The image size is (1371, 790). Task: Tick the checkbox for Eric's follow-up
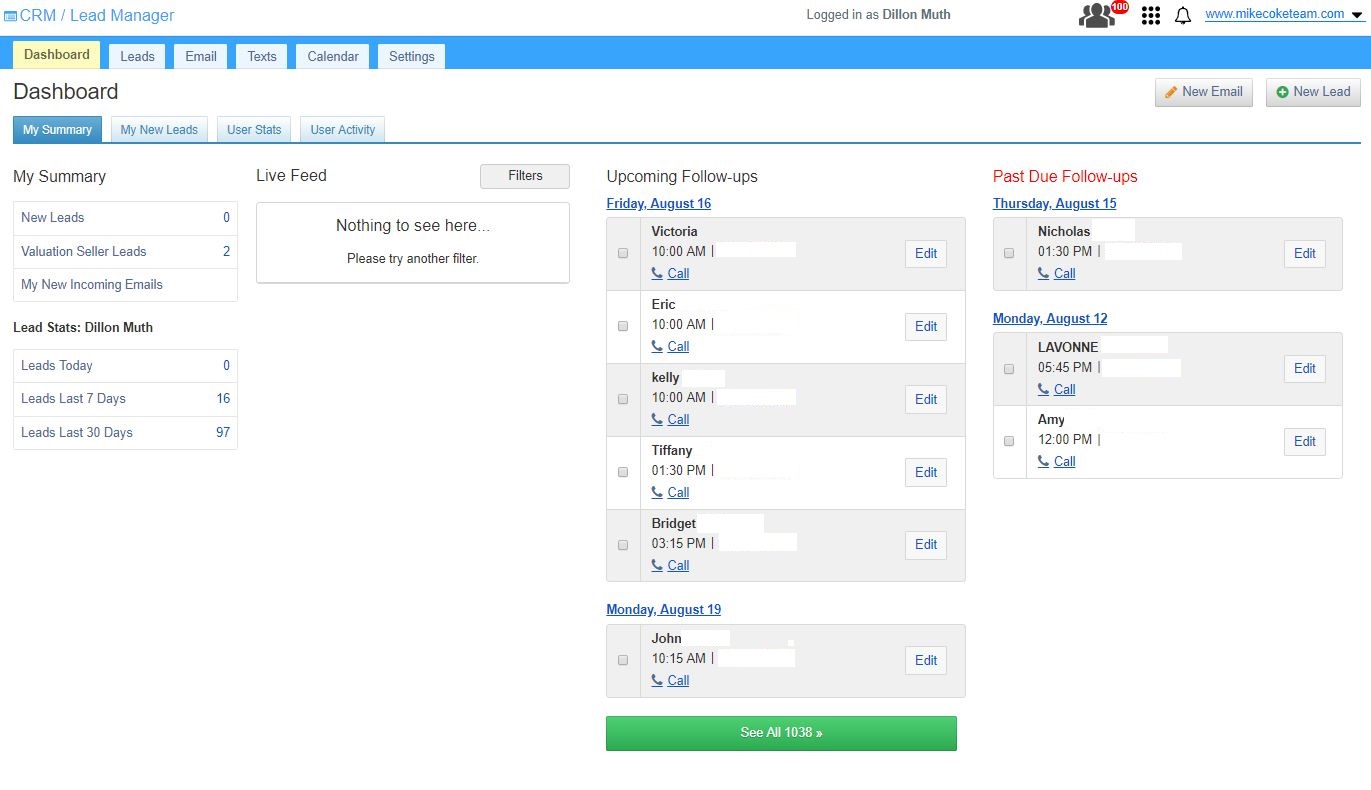point(623,326)
